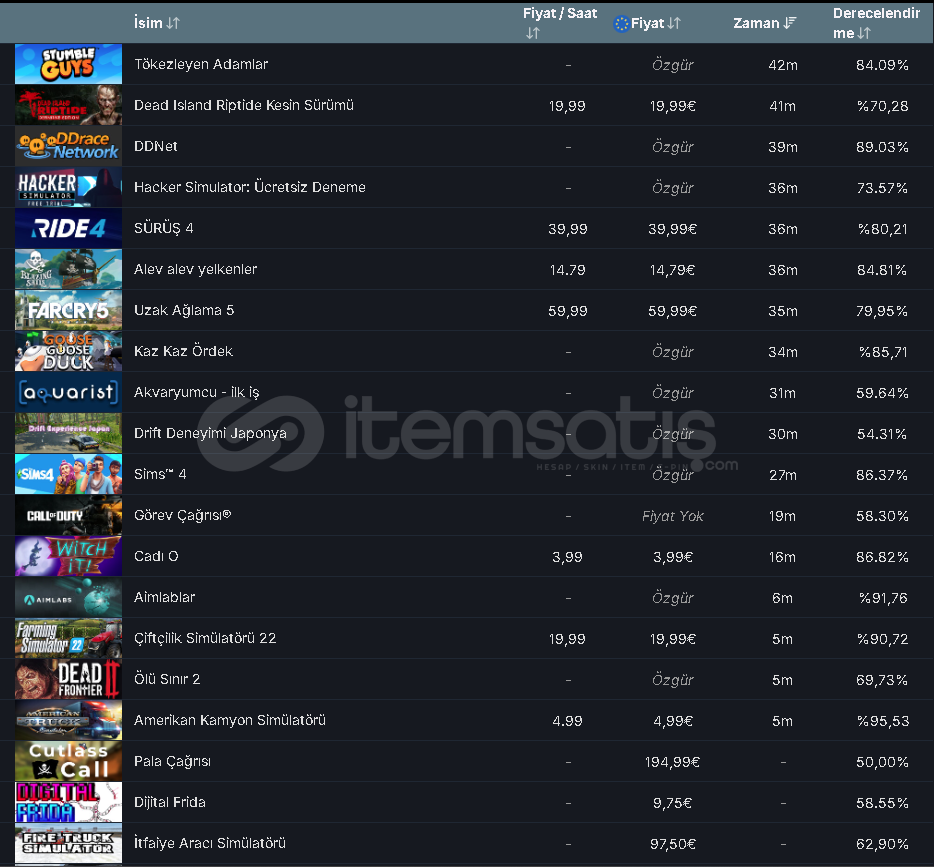
Task: Click the Uzak Ağlama 5 title
Action: [184, 311]
